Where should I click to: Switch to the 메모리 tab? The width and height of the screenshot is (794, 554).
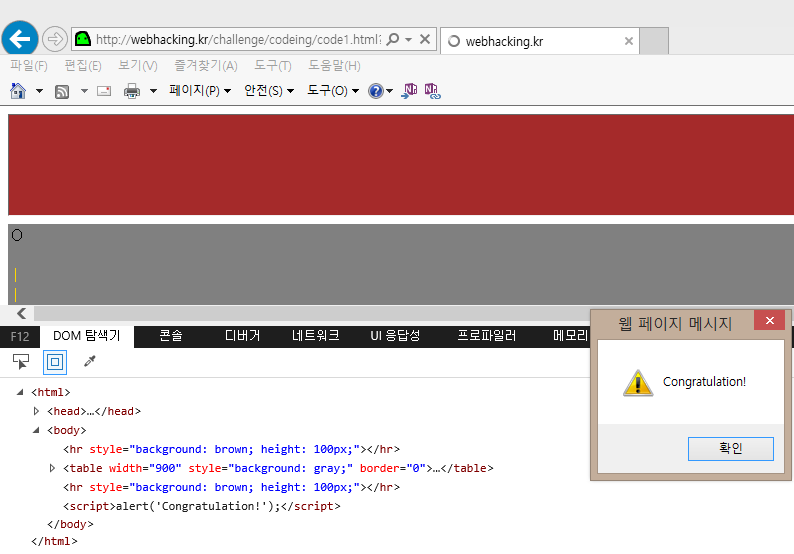coord(570,336)
